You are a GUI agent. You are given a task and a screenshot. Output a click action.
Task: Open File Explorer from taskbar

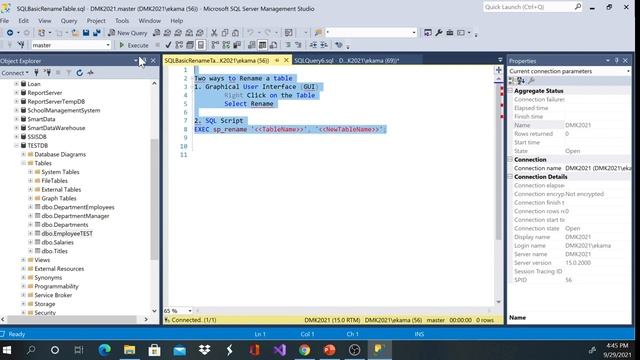tap(129, 350)
